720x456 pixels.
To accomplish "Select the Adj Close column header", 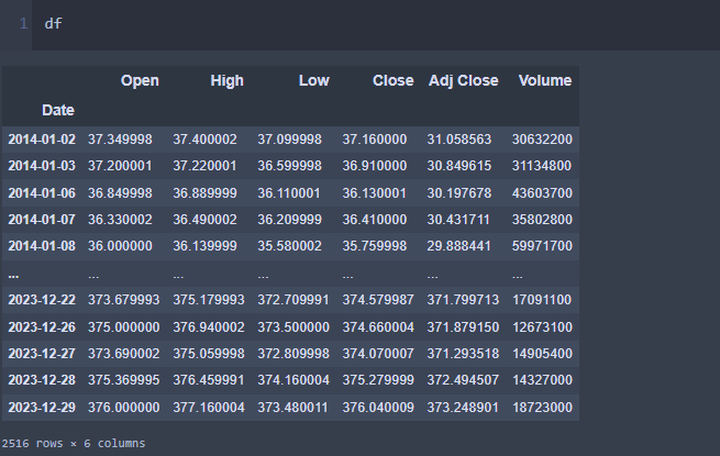I will (463, 81).
